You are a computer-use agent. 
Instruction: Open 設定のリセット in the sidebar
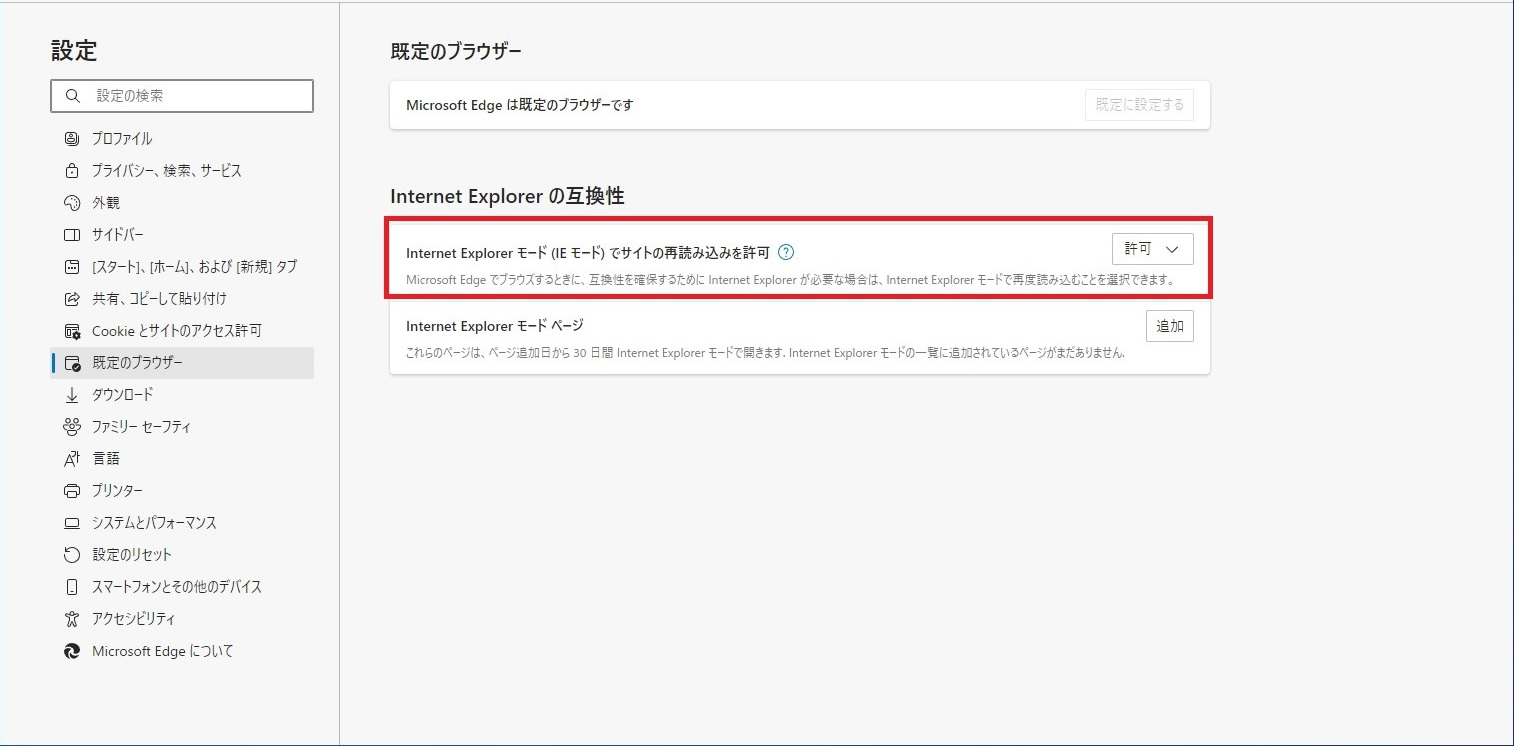tap(182, 555)
